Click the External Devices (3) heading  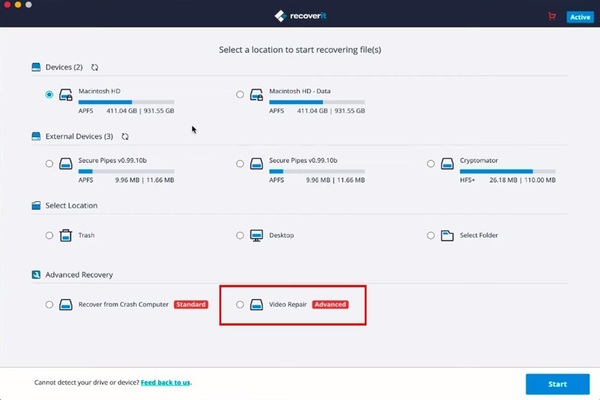[x=79, y=137]
